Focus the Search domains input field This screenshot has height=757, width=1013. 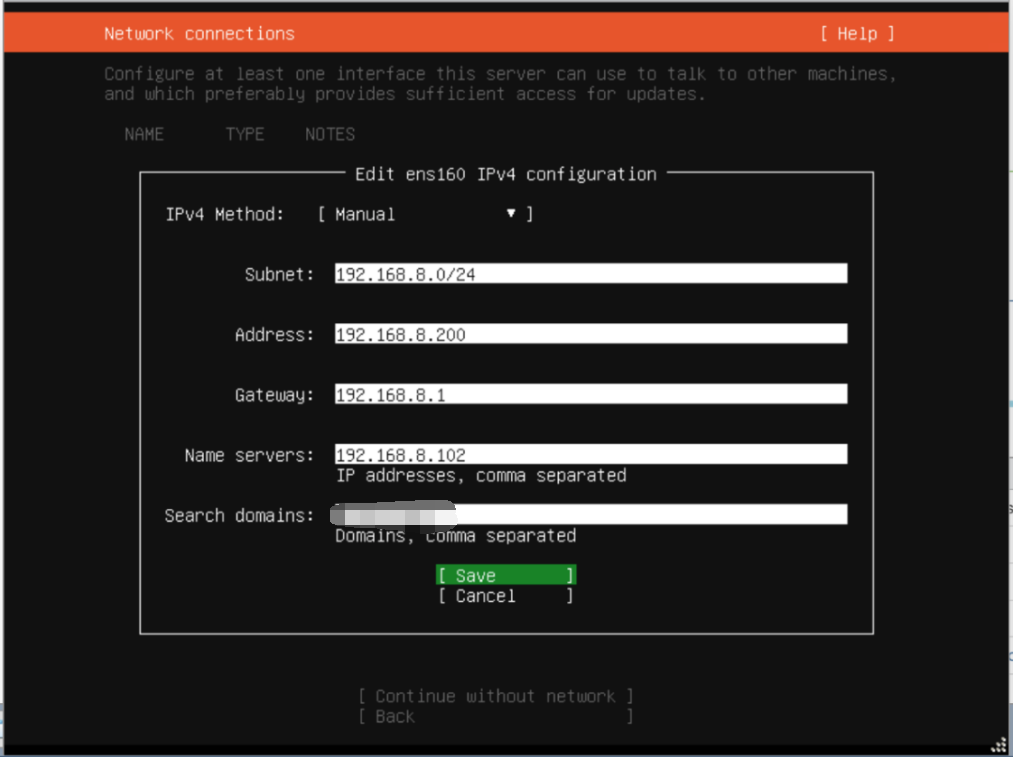(650, 514)
